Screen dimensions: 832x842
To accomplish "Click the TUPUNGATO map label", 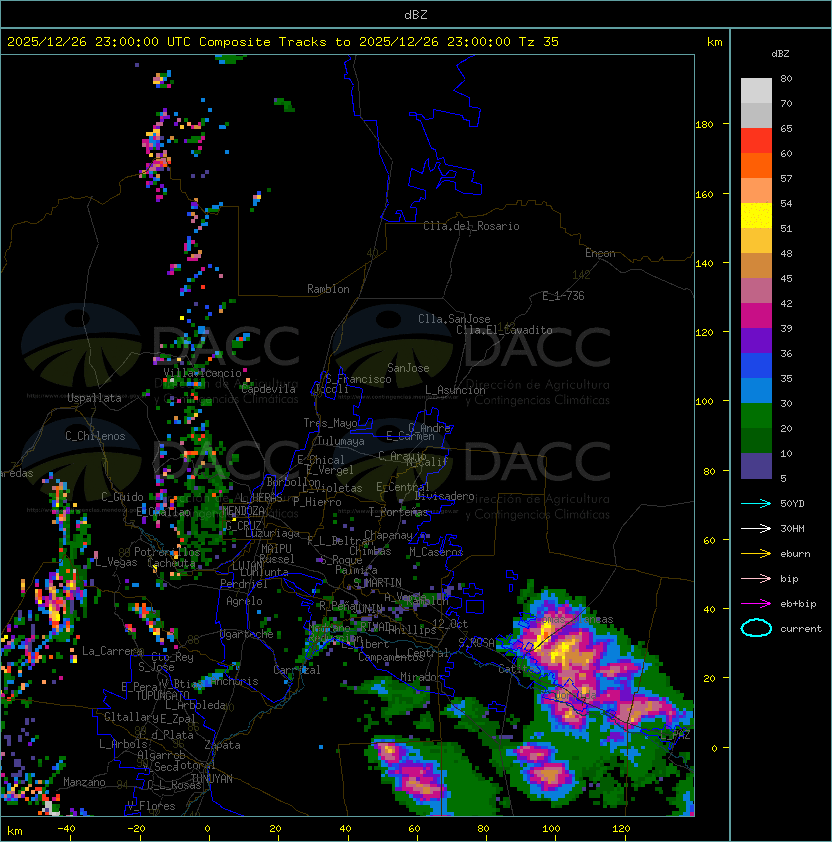I will tap(162, 695).
